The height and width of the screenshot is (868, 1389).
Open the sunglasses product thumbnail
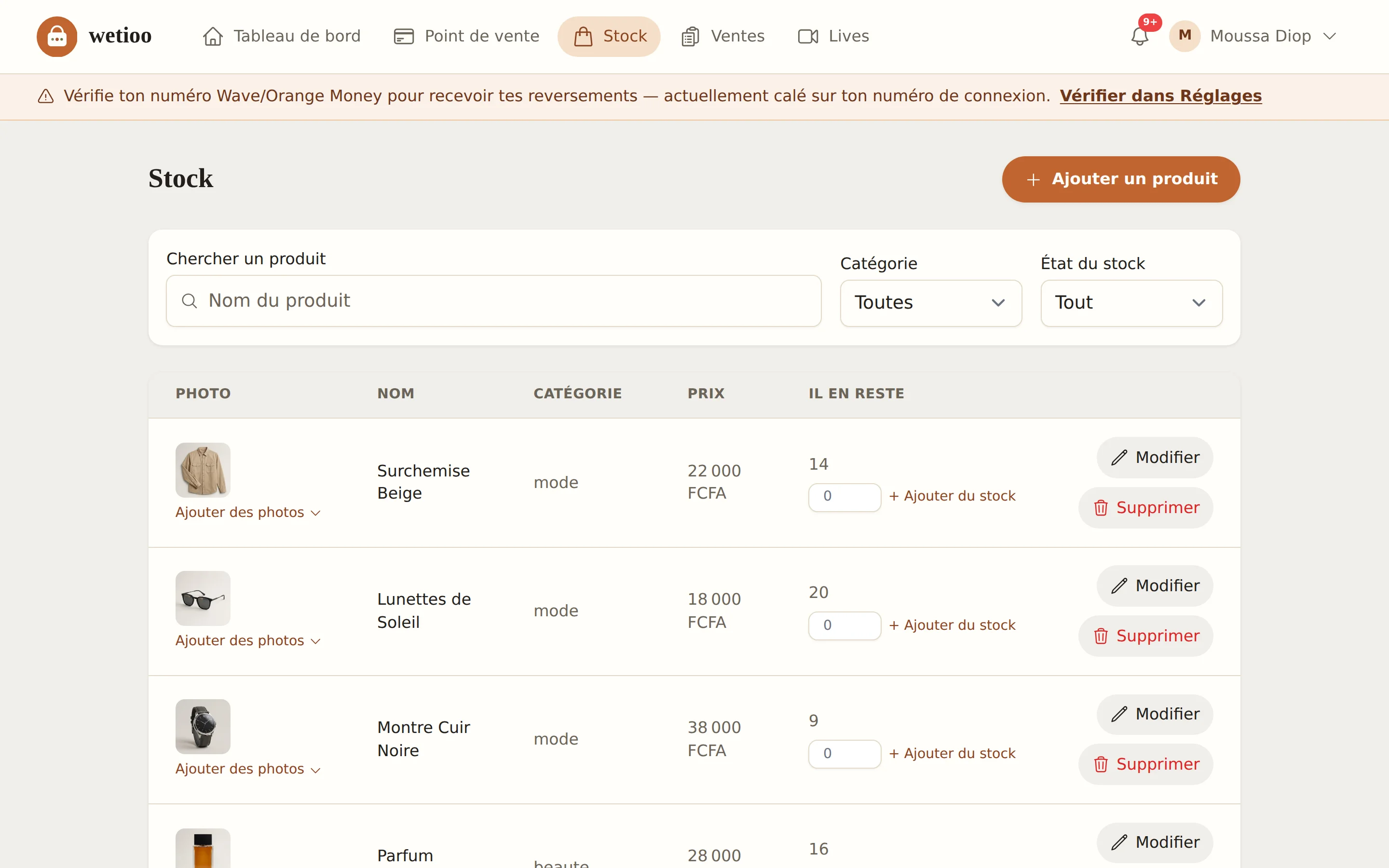203,598
